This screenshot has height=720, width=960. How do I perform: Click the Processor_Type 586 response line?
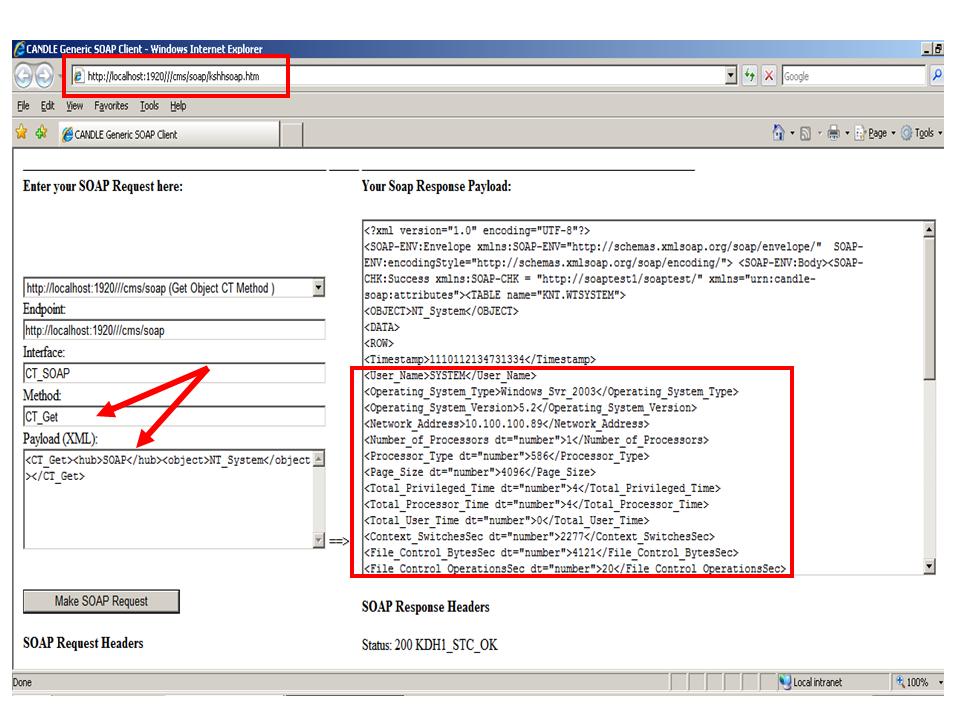coord(506,456)
